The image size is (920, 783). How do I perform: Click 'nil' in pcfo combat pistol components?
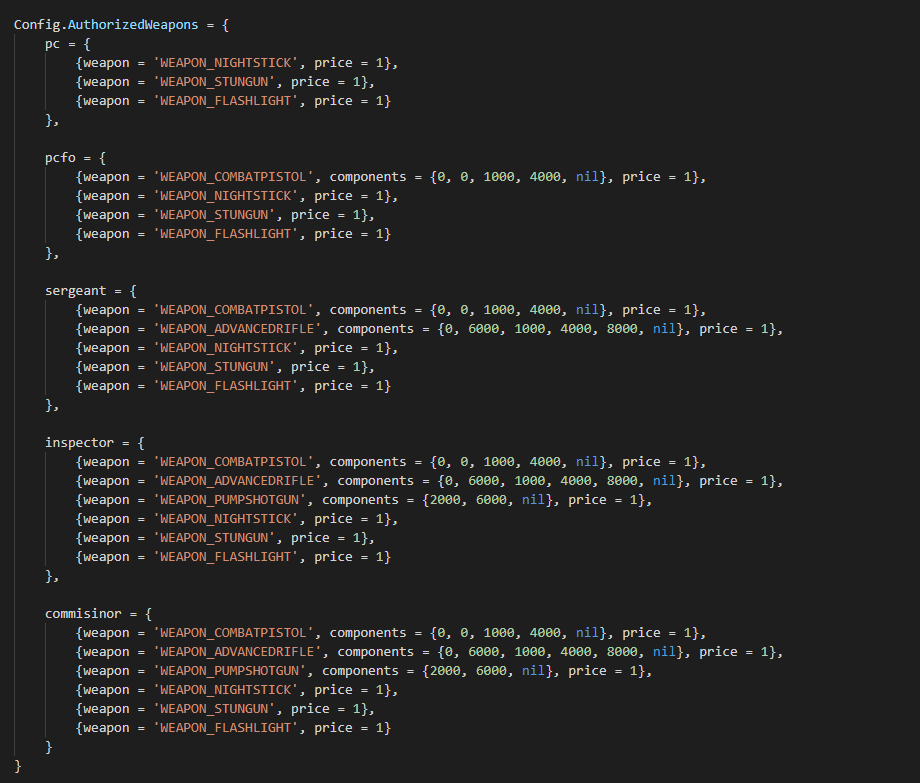click(x=587, y=177)
